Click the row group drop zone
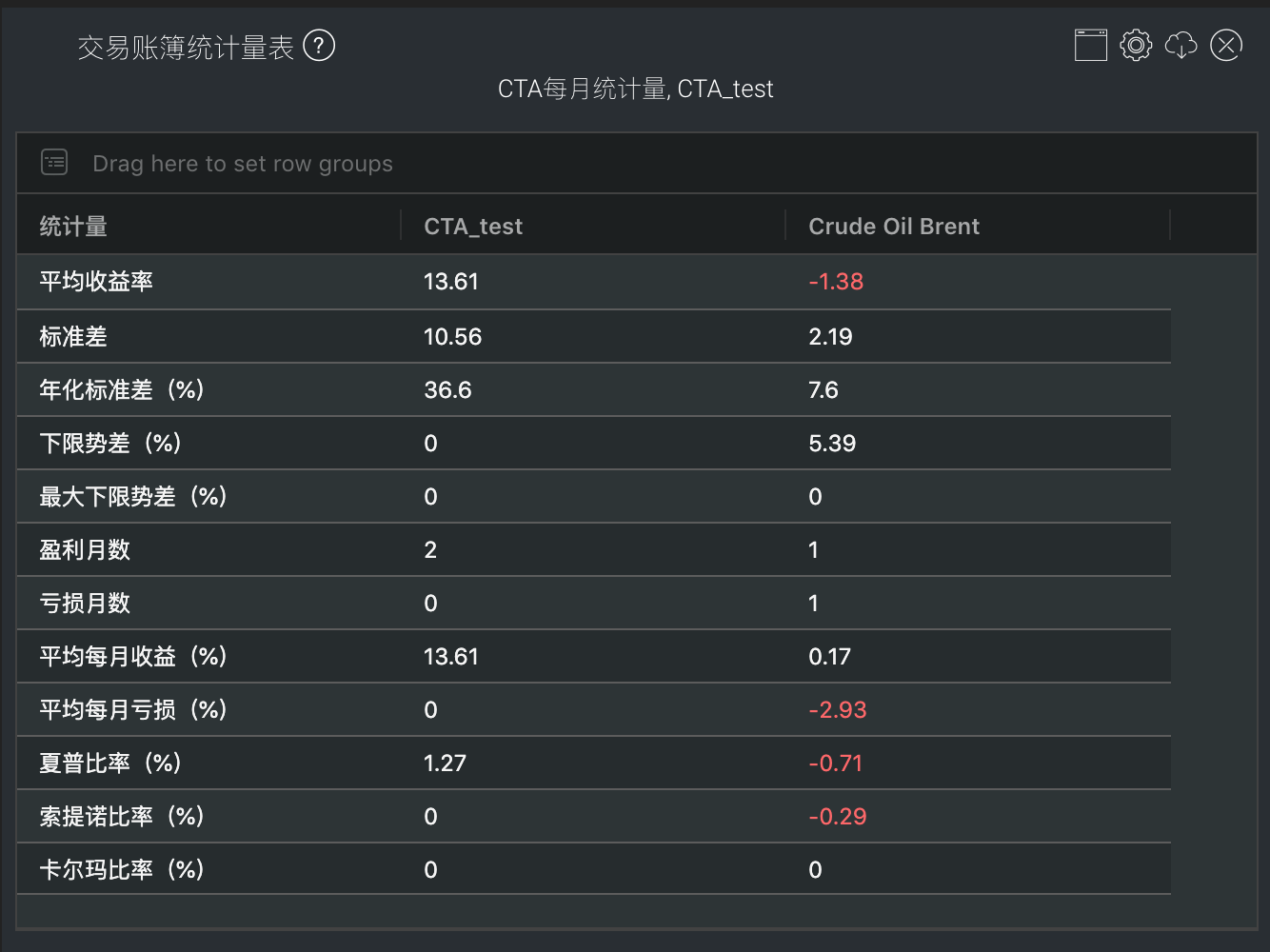Image resolution: width=1270 pixels, height=952 pixels. (243, 164)
